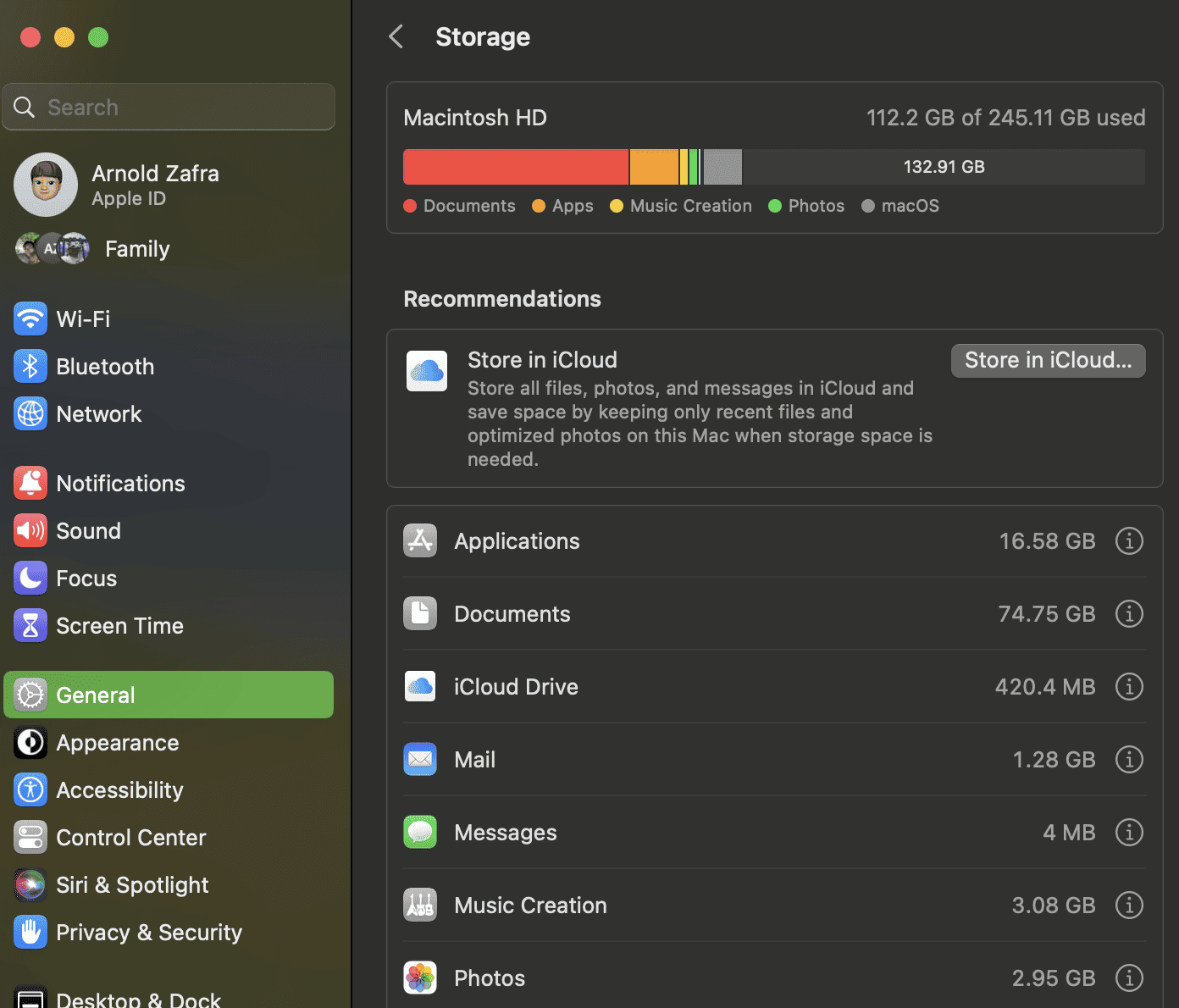The height and width of the screenshot is (1008, 1179).
Task: Open Screen Time settings
Action: [119, 625]
